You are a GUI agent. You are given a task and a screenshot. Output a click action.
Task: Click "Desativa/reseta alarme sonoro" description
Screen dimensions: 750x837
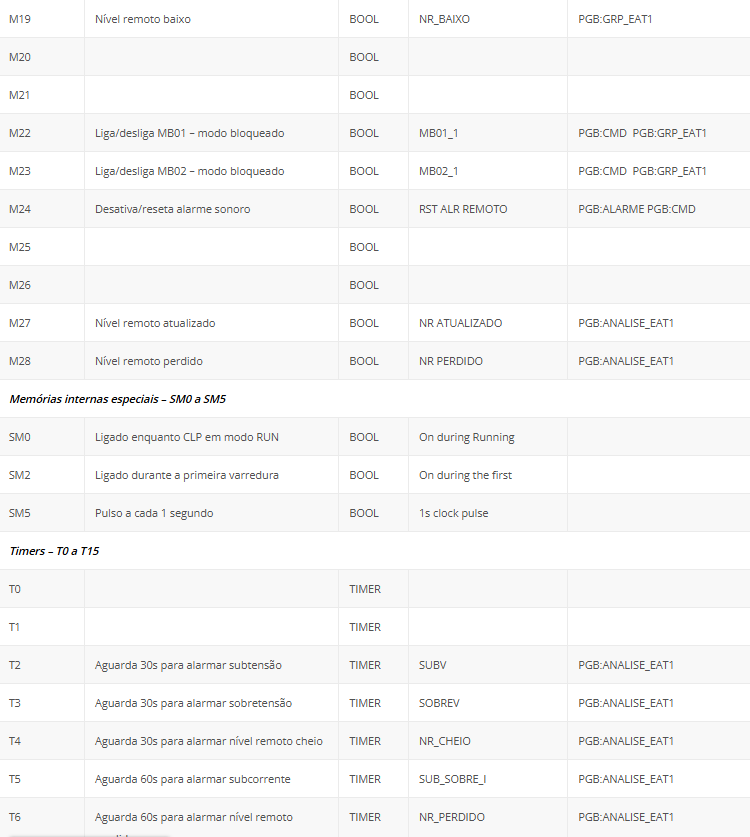(x=172, y=209)
